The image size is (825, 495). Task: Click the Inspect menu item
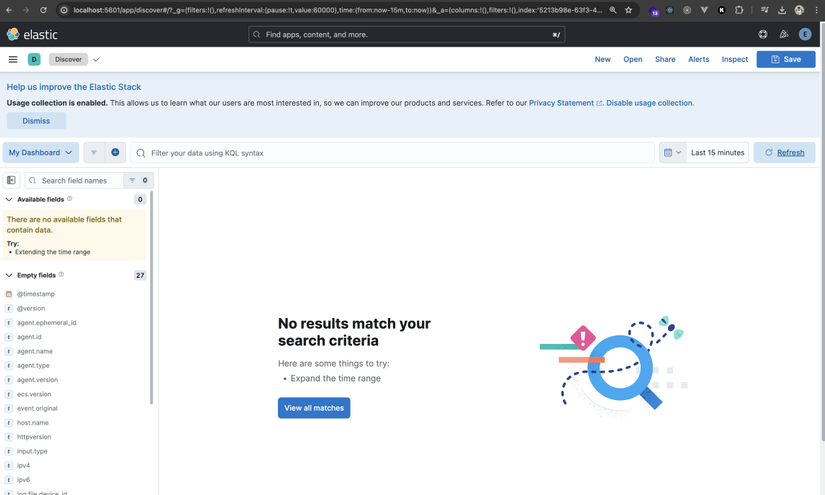click(735, 59)
